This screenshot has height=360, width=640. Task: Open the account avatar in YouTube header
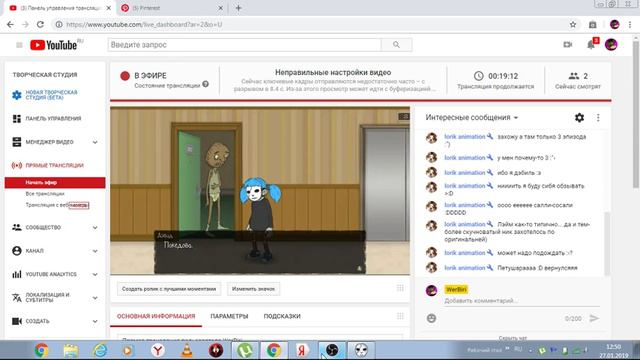611,45
